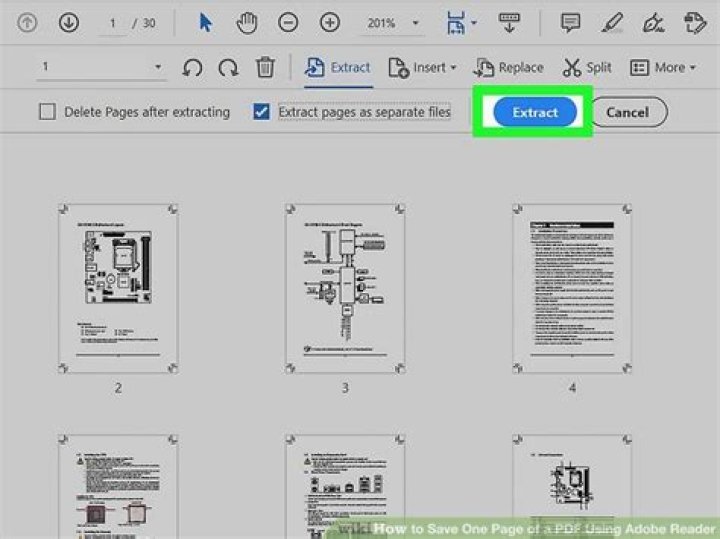Zoom in with the plus icon
Viewport: 720px width, 539px height.
[x=330, y=22]
